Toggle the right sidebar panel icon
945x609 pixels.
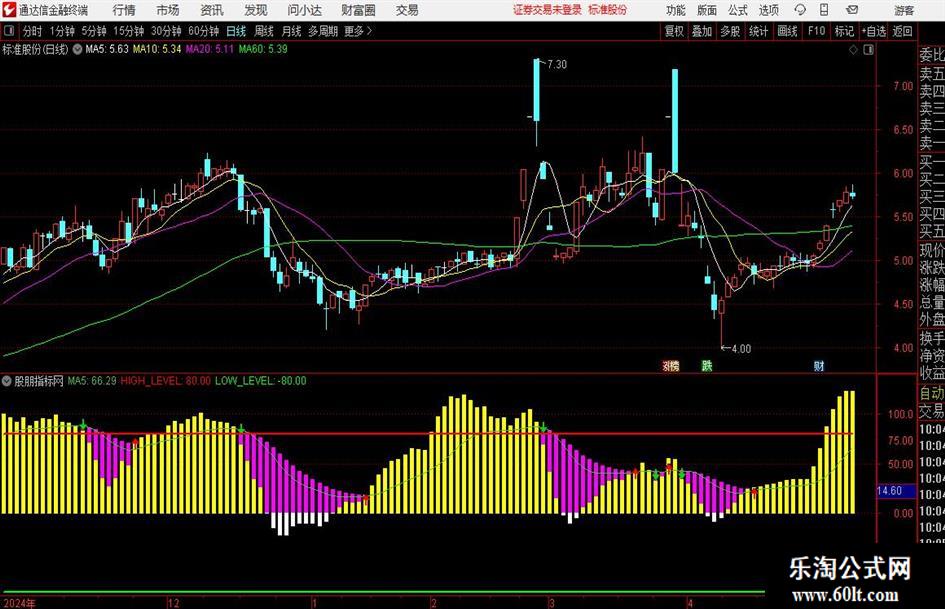click(x=868, y=49)
